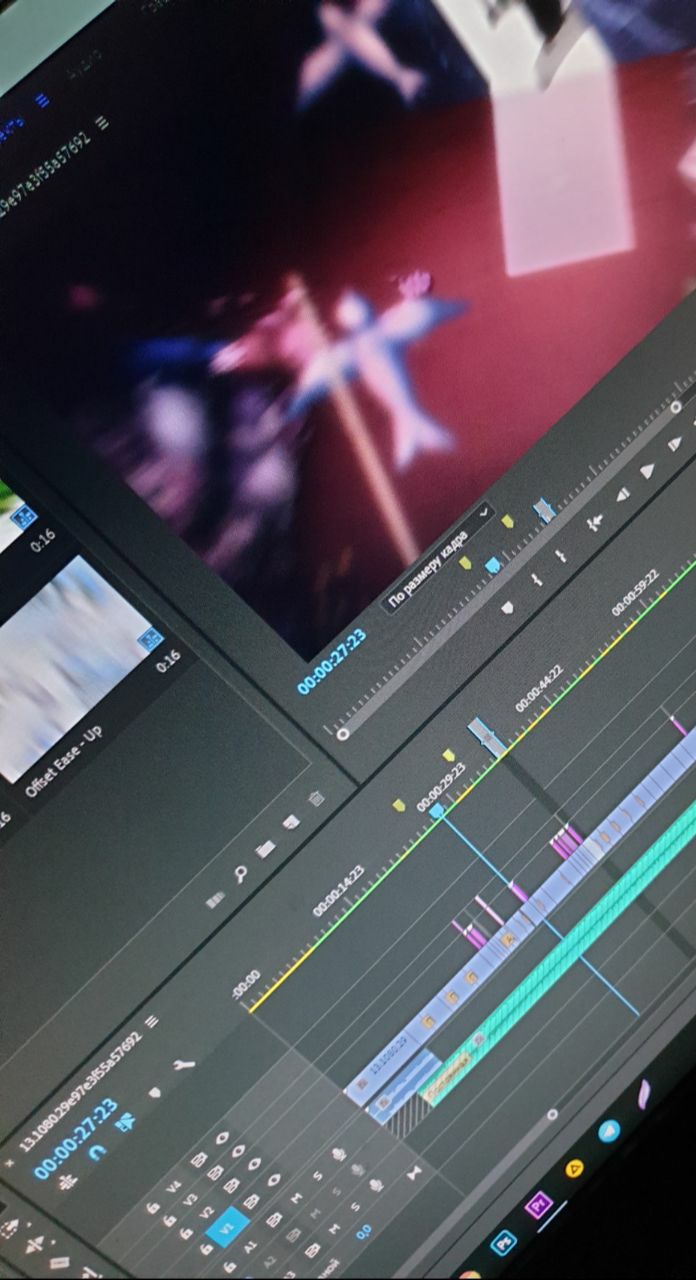The image size is (696, 1280).
Task: Open the yellow triangle app in taskbar
Action: tap(574, 1168)
